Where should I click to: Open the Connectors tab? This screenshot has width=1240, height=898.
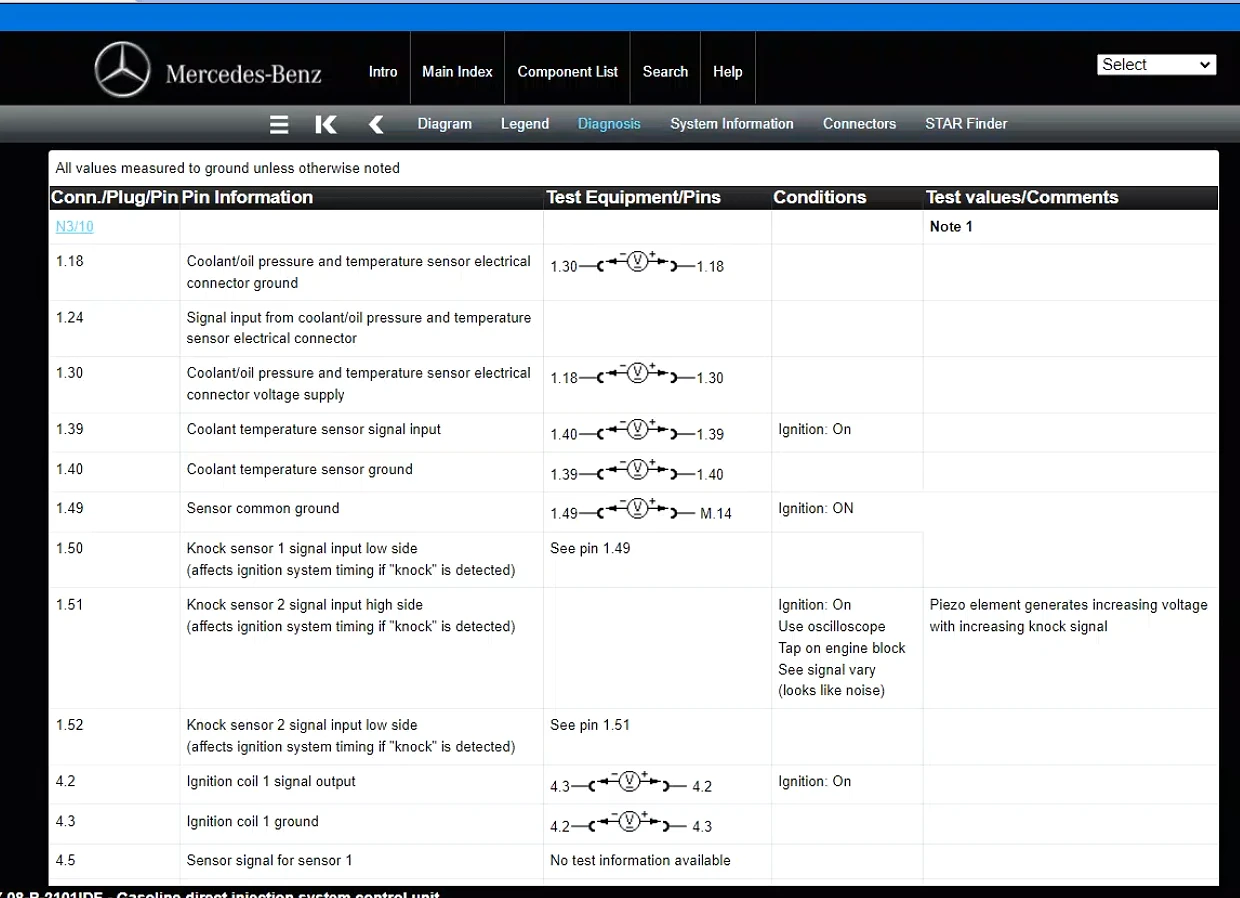point(859,124)
